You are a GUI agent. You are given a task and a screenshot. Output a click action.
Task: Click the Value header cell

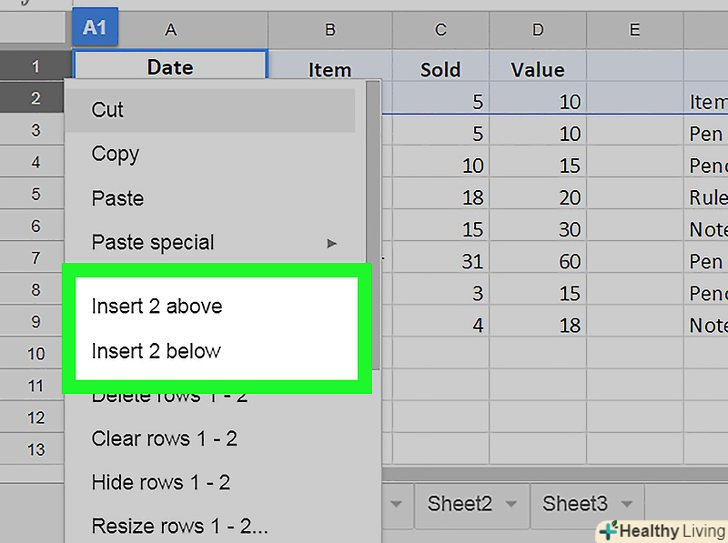pyautogui.click(x=538, y=70)
